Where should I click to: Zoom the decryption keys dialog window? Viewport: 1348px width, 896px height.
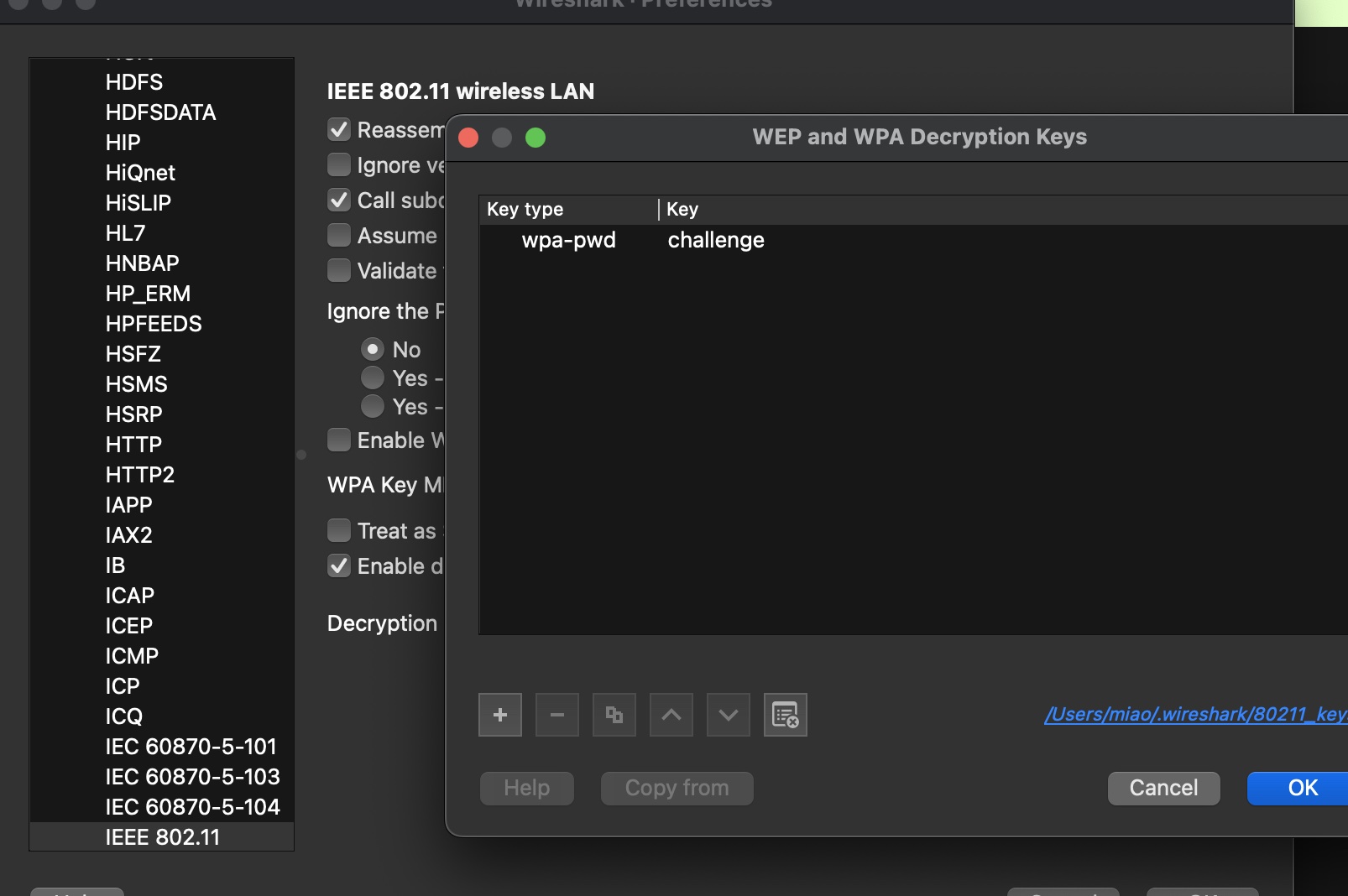point(536,138)
